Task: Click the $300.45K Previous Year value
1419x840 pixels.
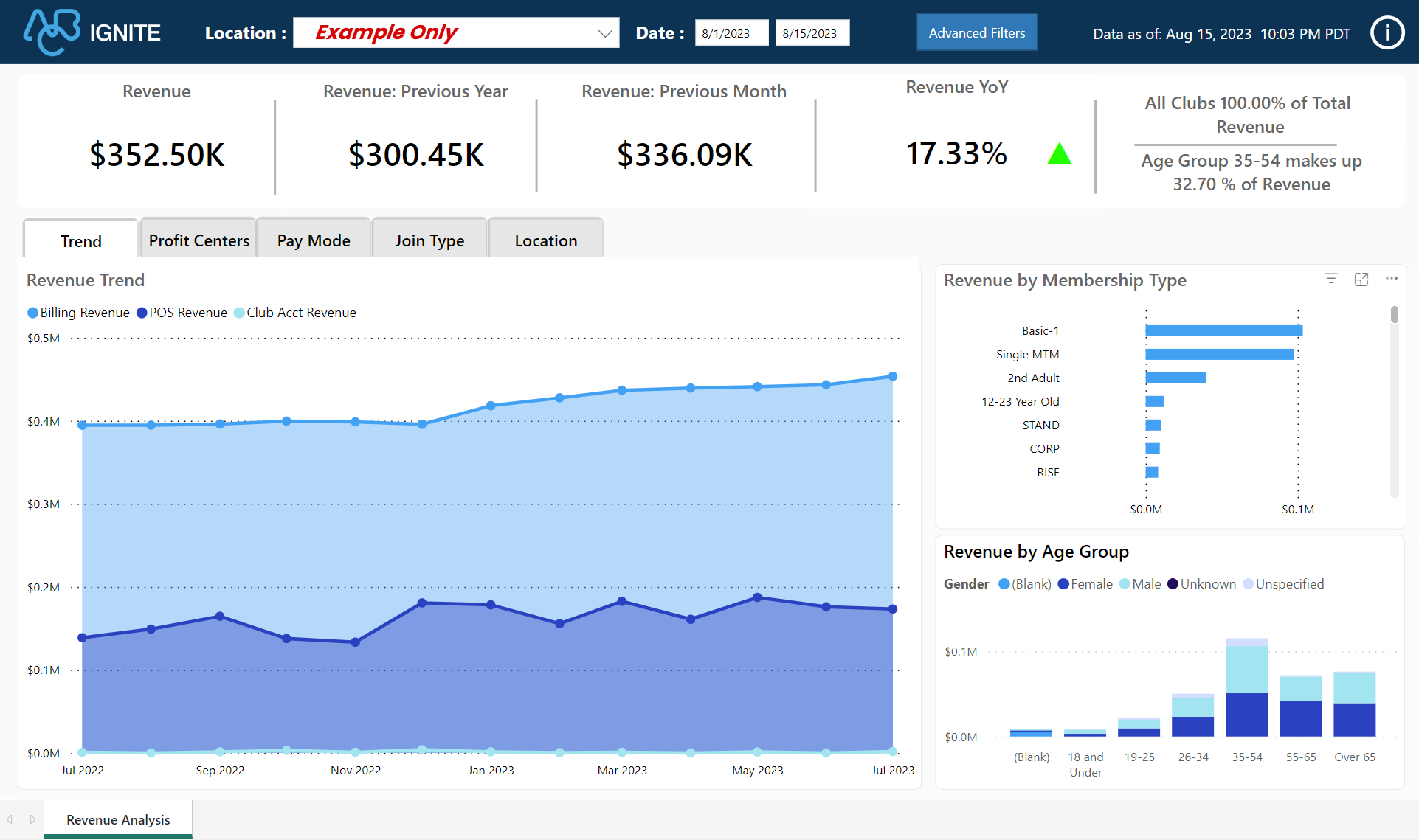Action: (x=416, y=155)
